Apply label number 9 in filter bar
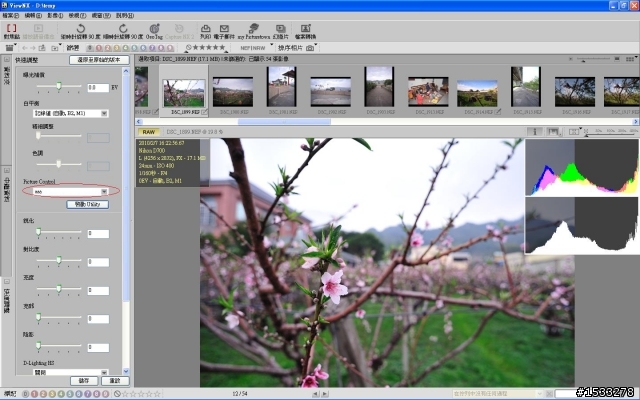 pyautogui.click(x=170, y=48)
